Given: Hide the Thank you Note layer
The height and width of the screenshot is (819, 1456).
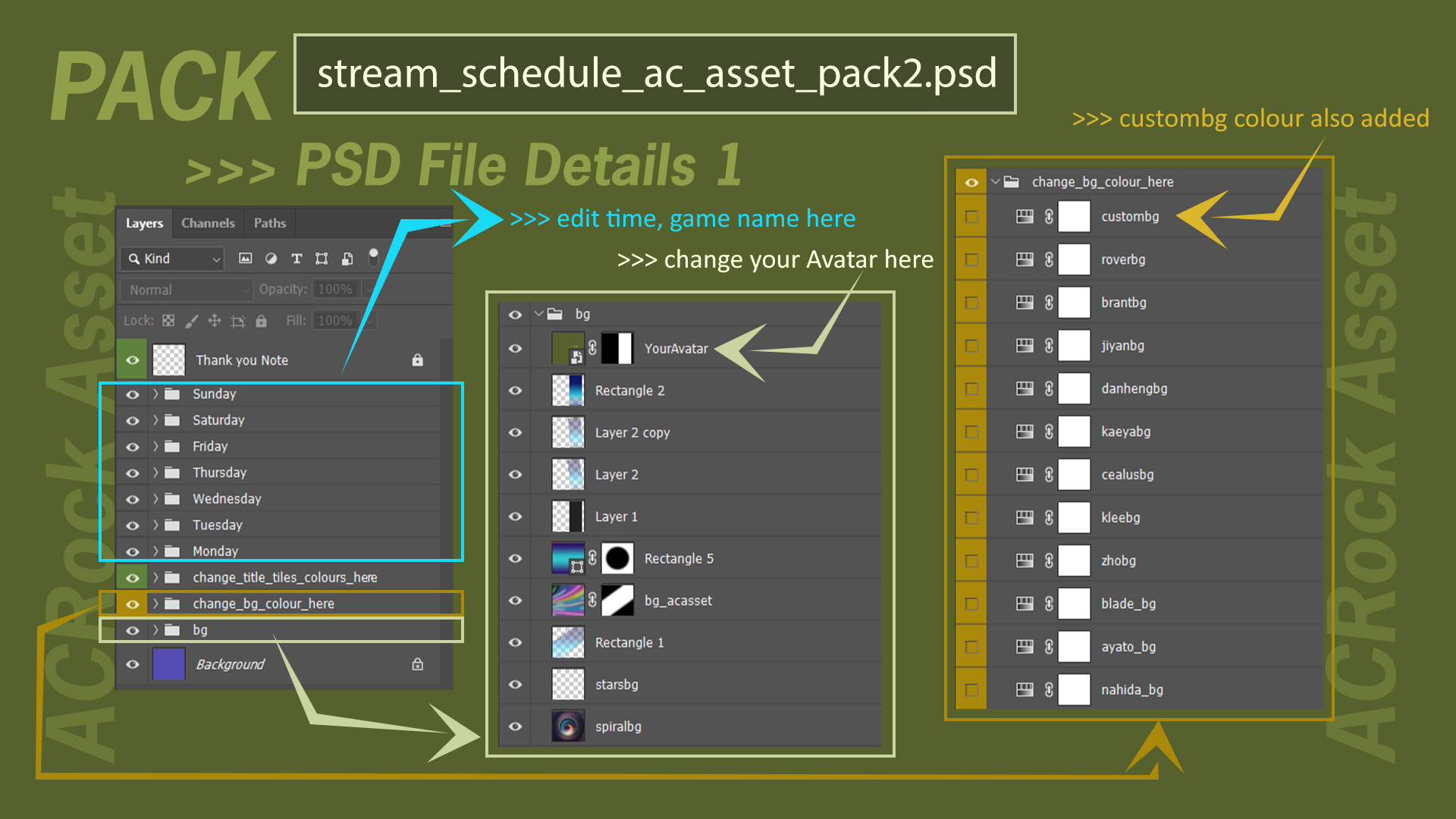Looking at the screenshot, I should pos(132,360).
